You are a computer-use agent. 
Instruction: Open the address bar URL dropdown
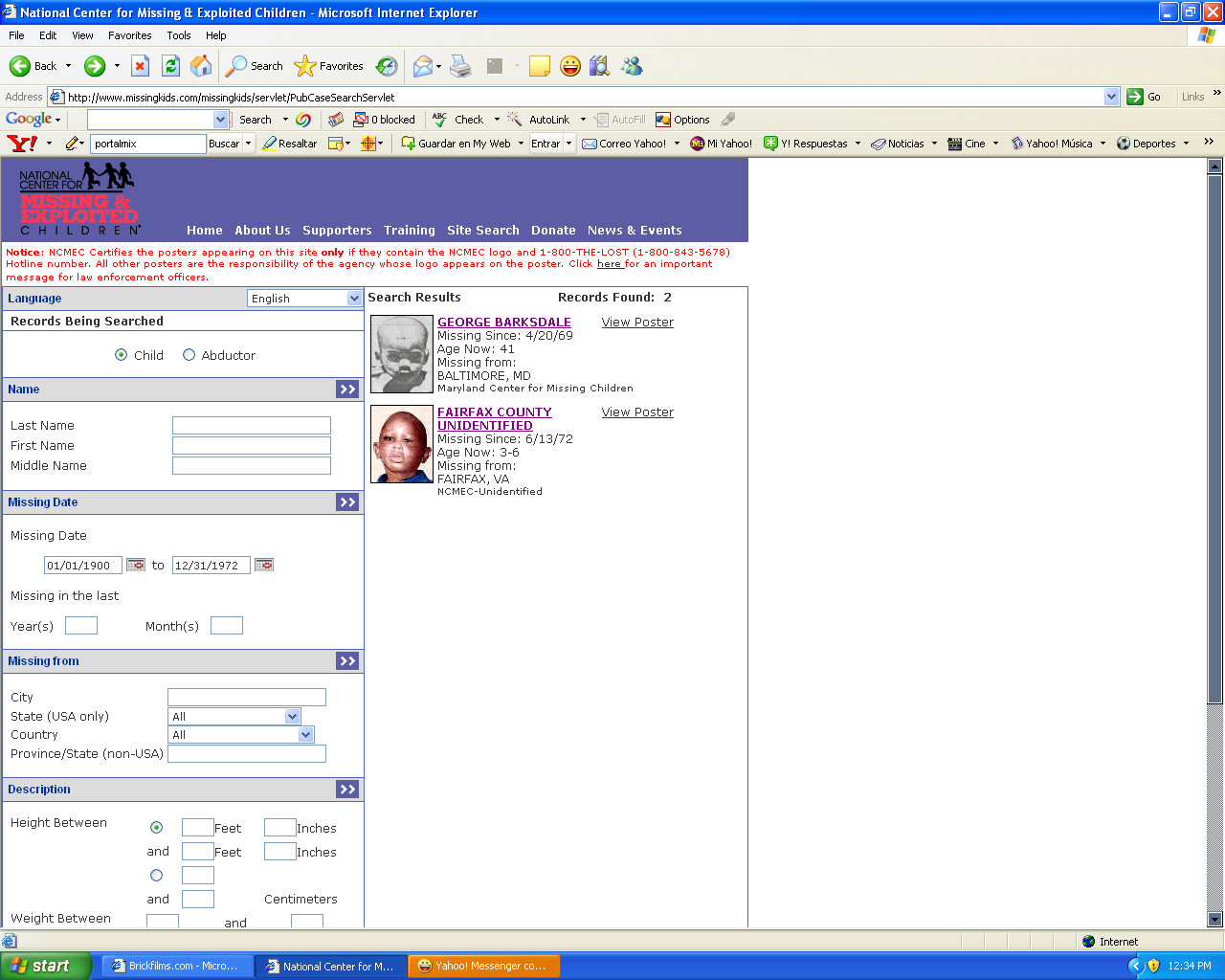point(1112,97)
